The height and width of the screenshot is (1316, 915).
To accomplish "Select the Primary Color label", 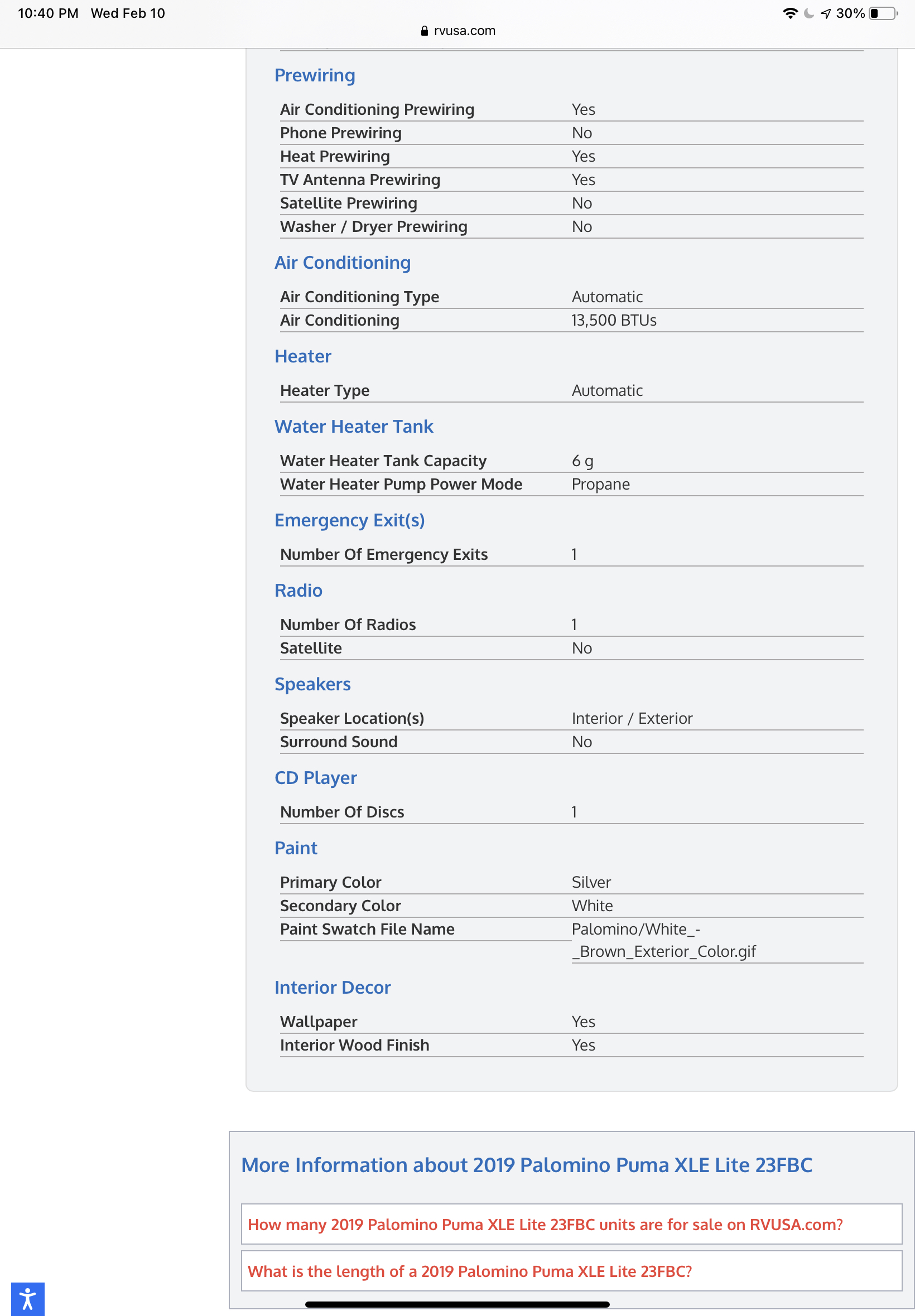I will coord(330,882).
